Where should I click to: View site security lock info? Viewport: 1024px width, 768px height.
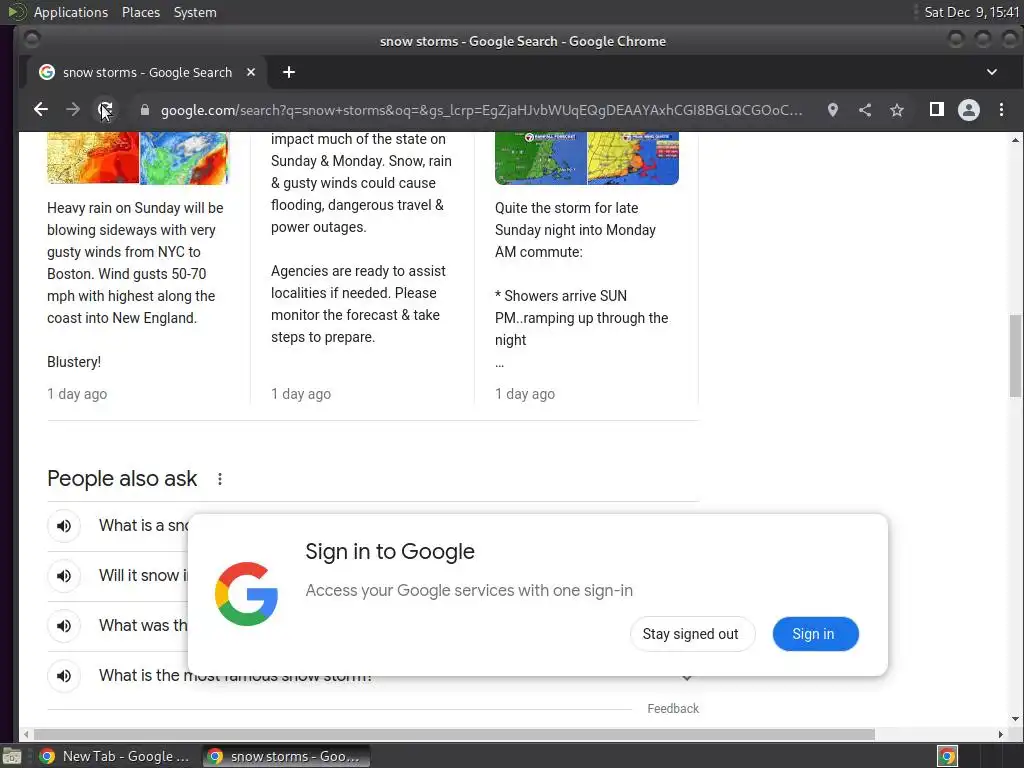point(145,110)
